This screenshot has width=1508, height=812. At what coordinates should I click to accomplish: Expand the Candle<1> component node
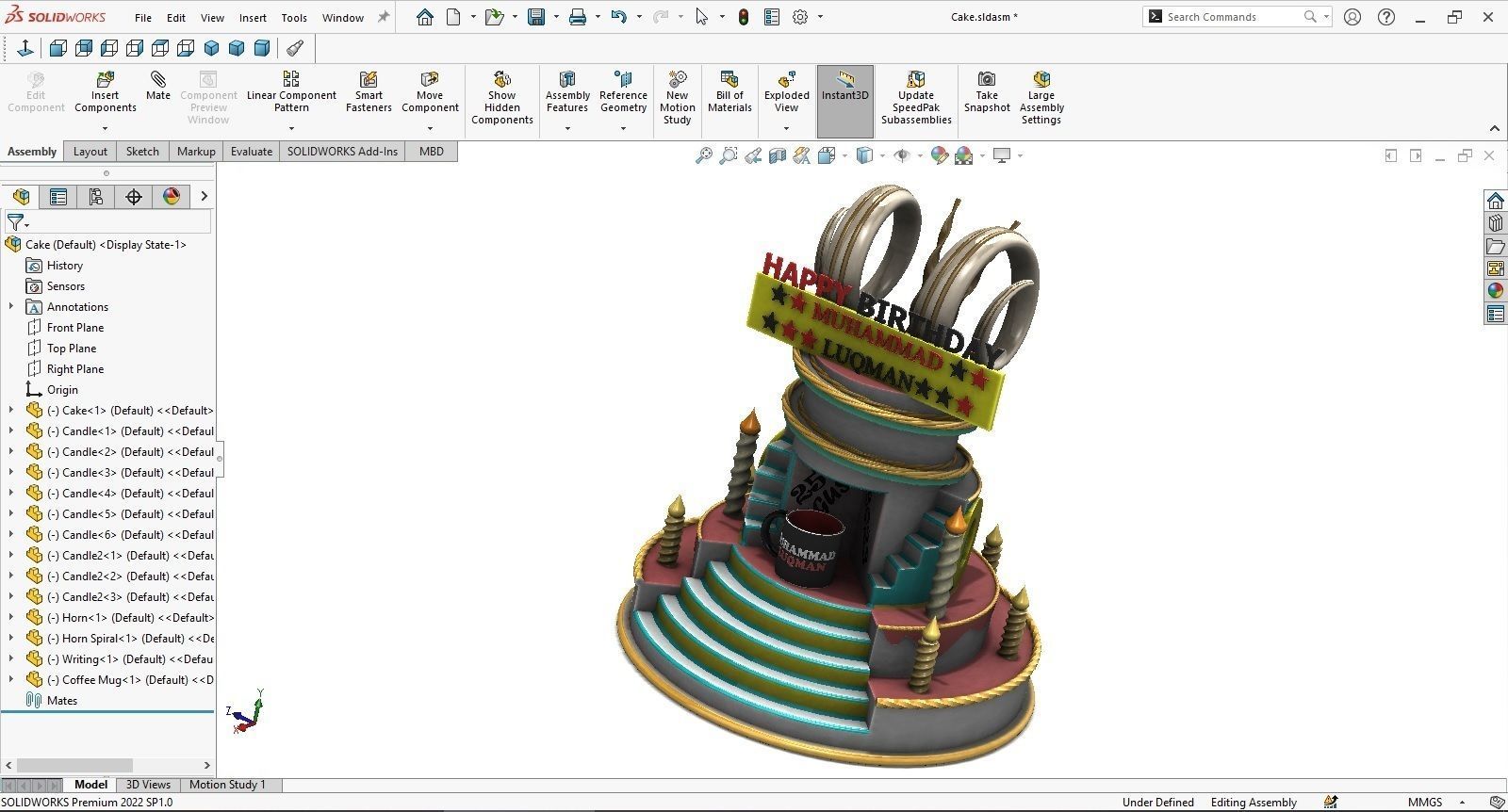click(11, 431)
